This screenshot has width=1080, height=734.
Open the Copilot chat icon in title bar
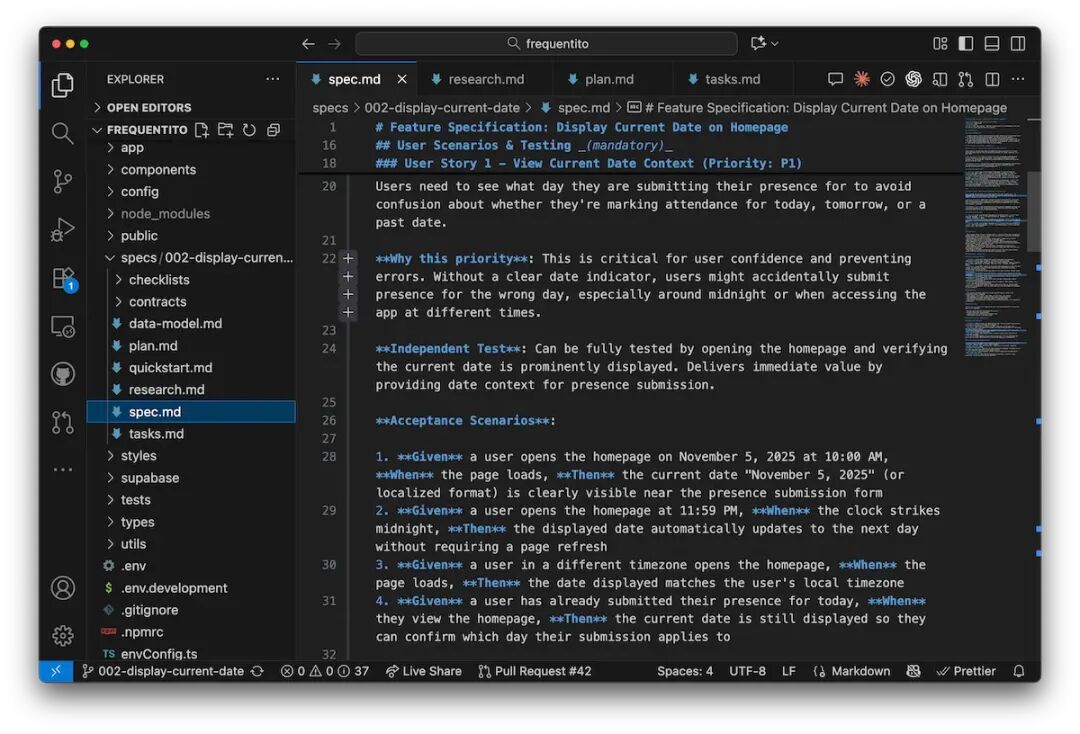click(x=759, y=43)
